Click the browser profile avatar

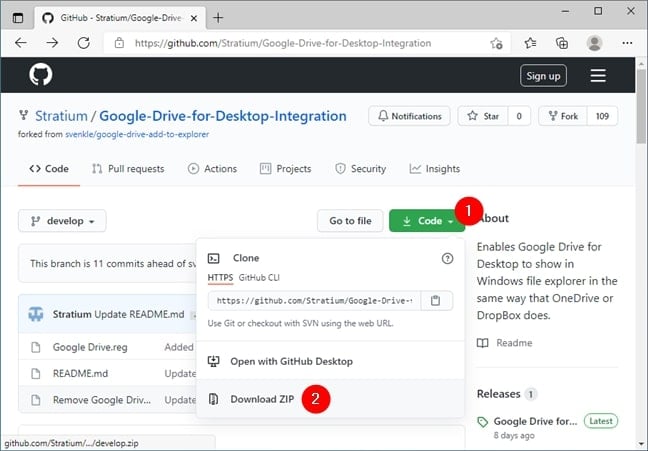(x=594, y=43)
